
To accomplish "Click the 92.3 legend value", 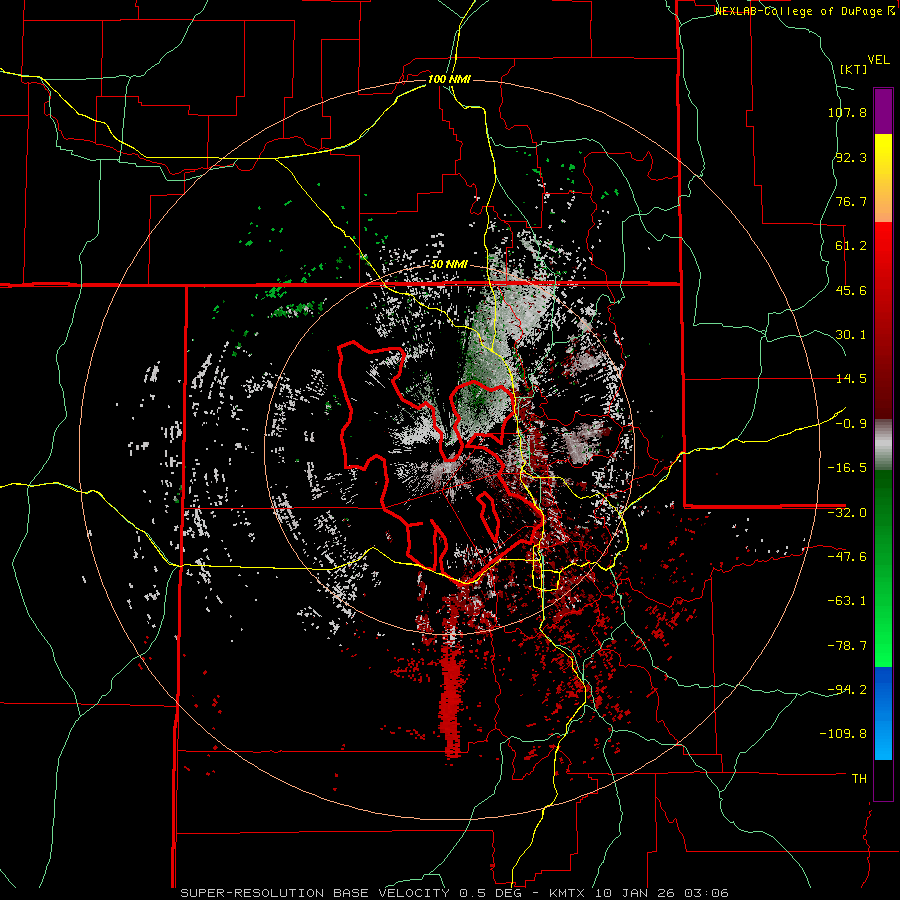I will (851, 157).
